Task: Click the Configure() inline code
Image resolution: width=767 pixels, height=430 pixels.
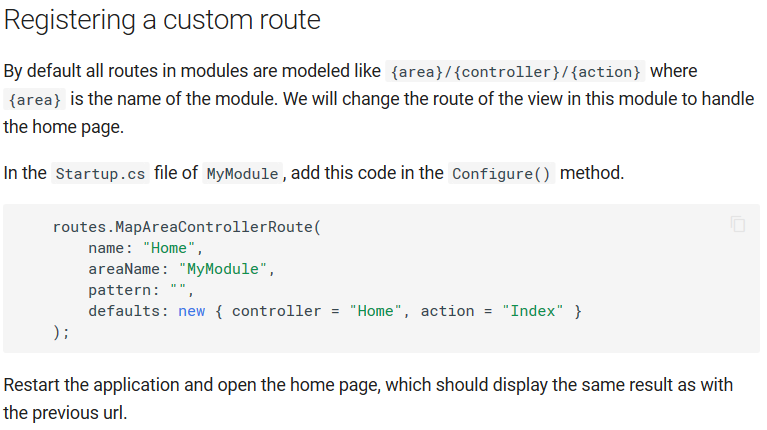Action: tap(501, 174)
